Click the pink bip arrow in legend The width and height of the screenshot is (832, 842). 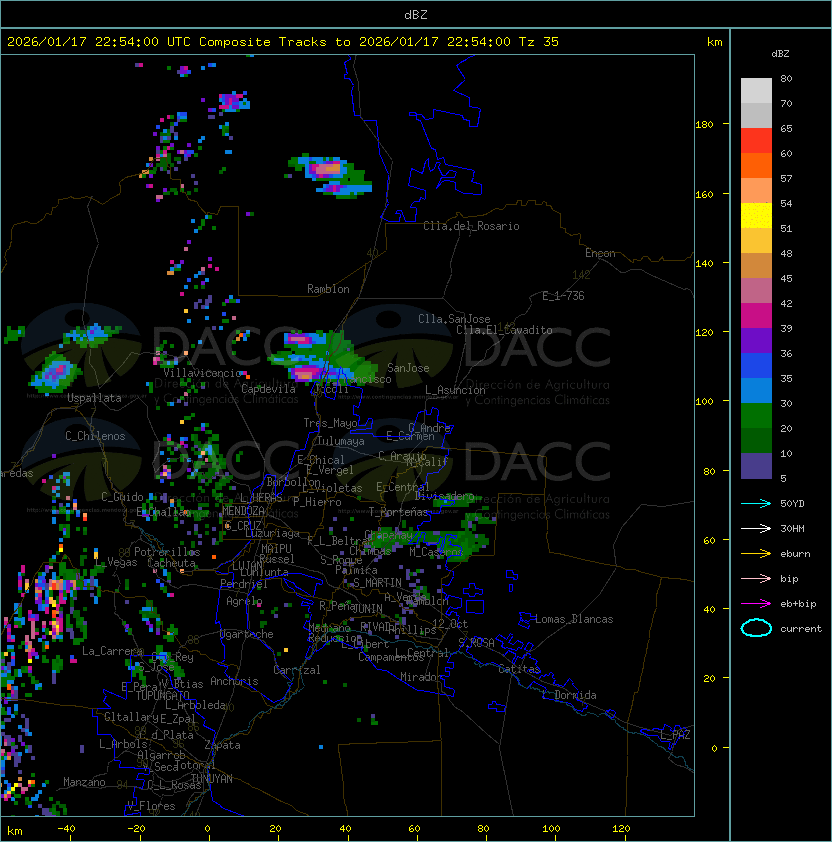[x=756, y=578]
